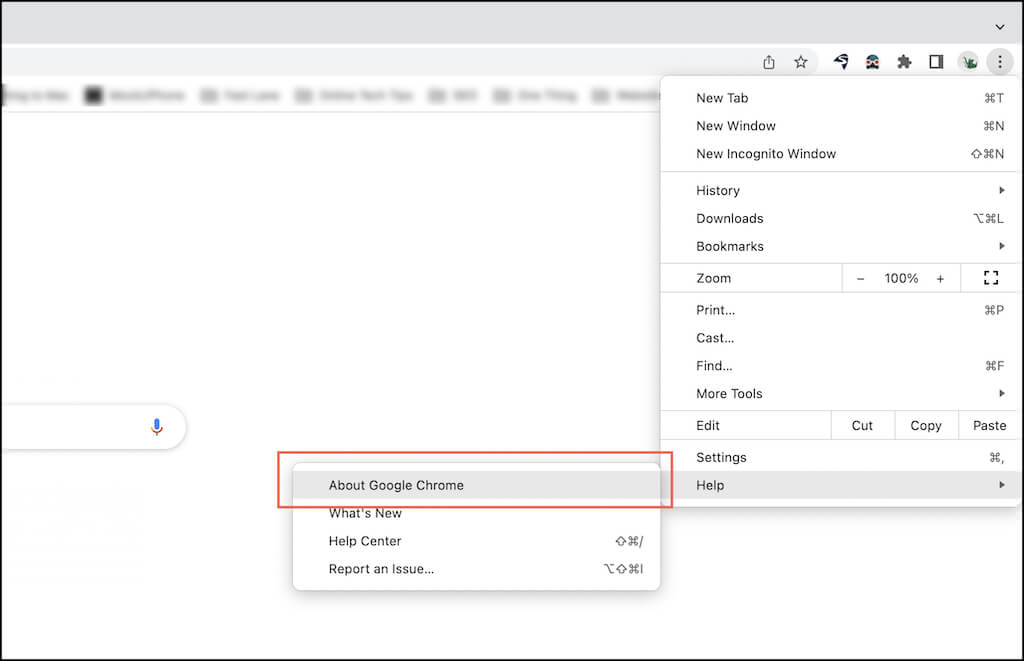The width and height of the screenshot is (1024, 661).
Task: Select About Google Chrome
Action: [x=476, y=485]
